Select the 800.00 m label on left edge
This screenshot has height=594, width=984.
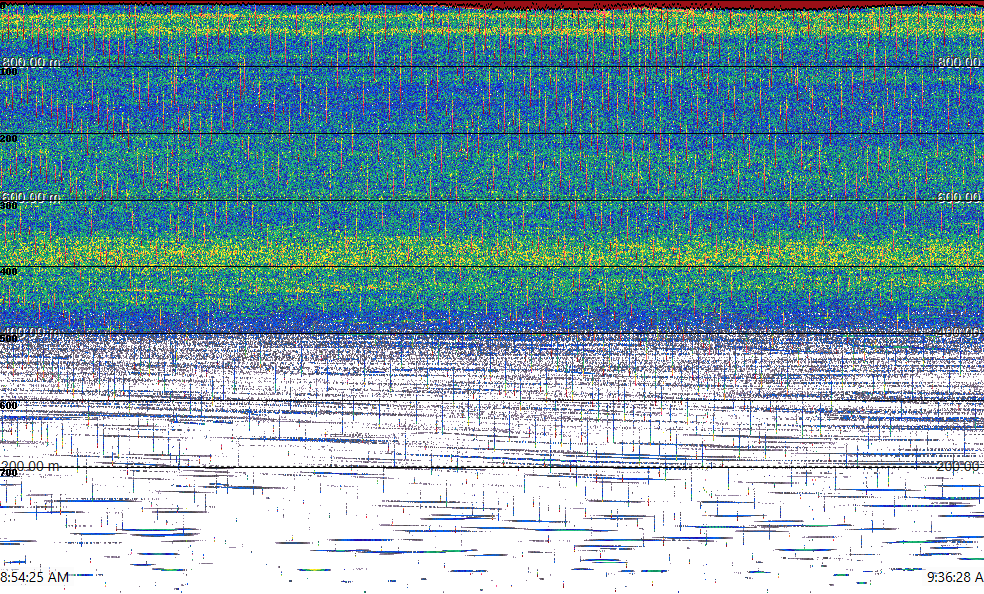pyautogui.click(x=30, y=61)
